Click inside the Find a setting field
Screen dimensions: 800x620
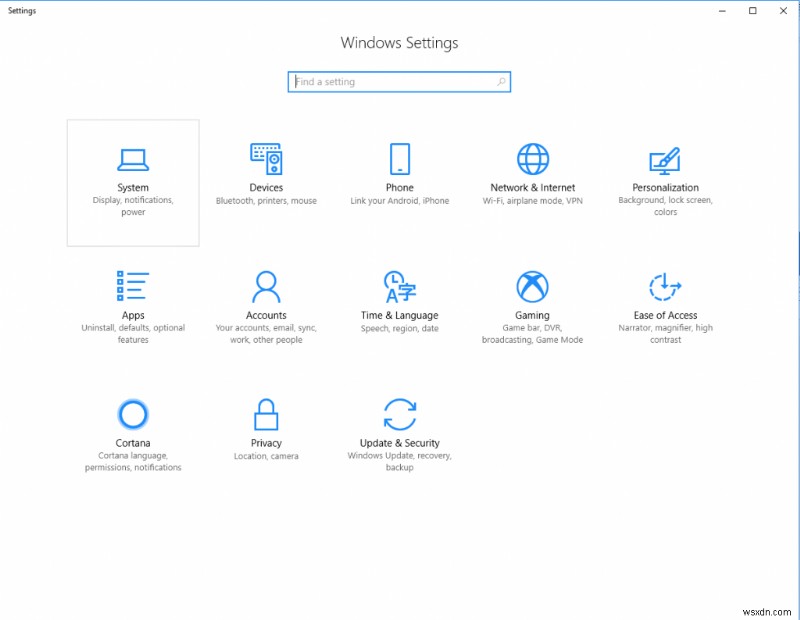coord(390,81)
